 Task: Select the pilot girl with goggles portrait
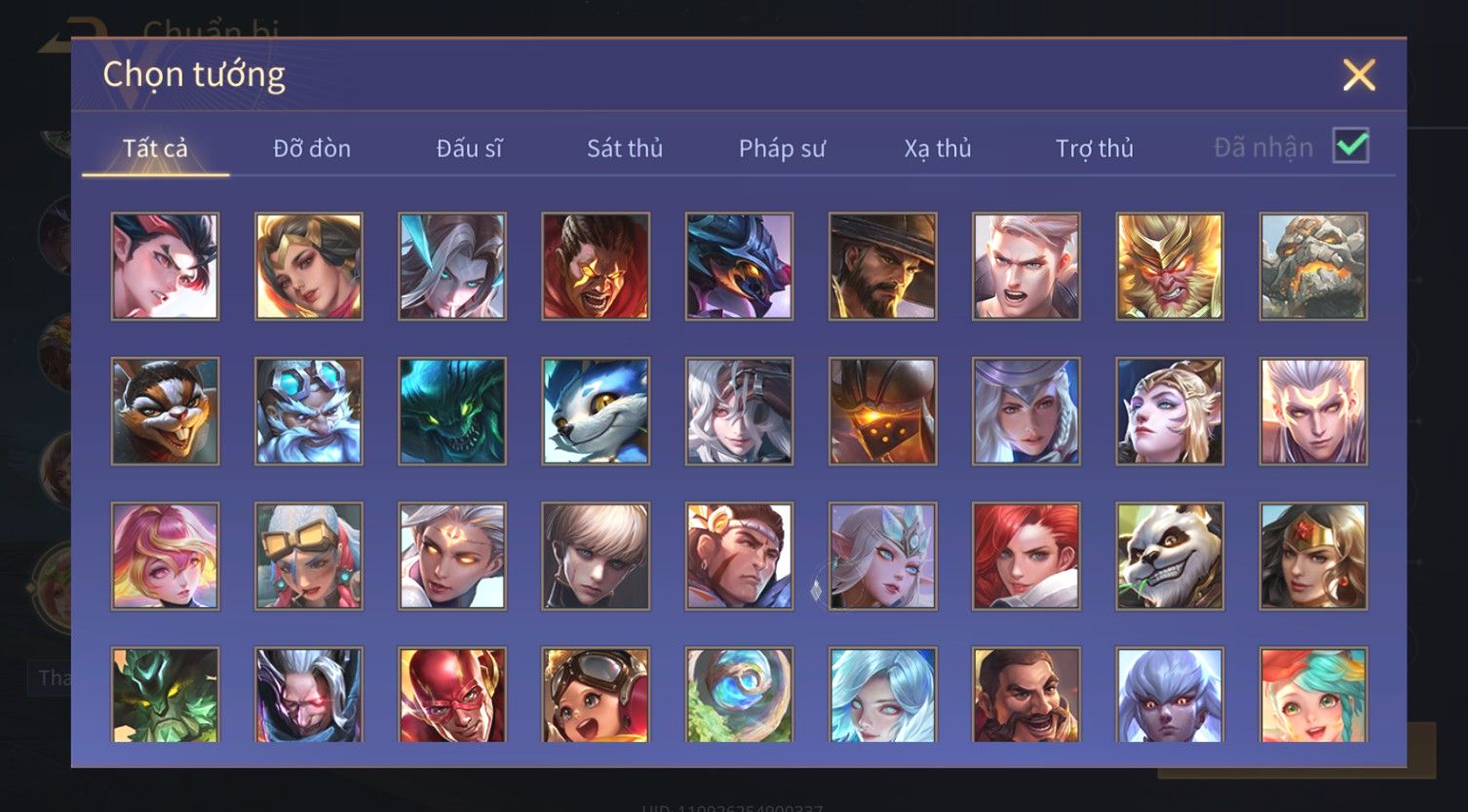click(x=596, y=695)
